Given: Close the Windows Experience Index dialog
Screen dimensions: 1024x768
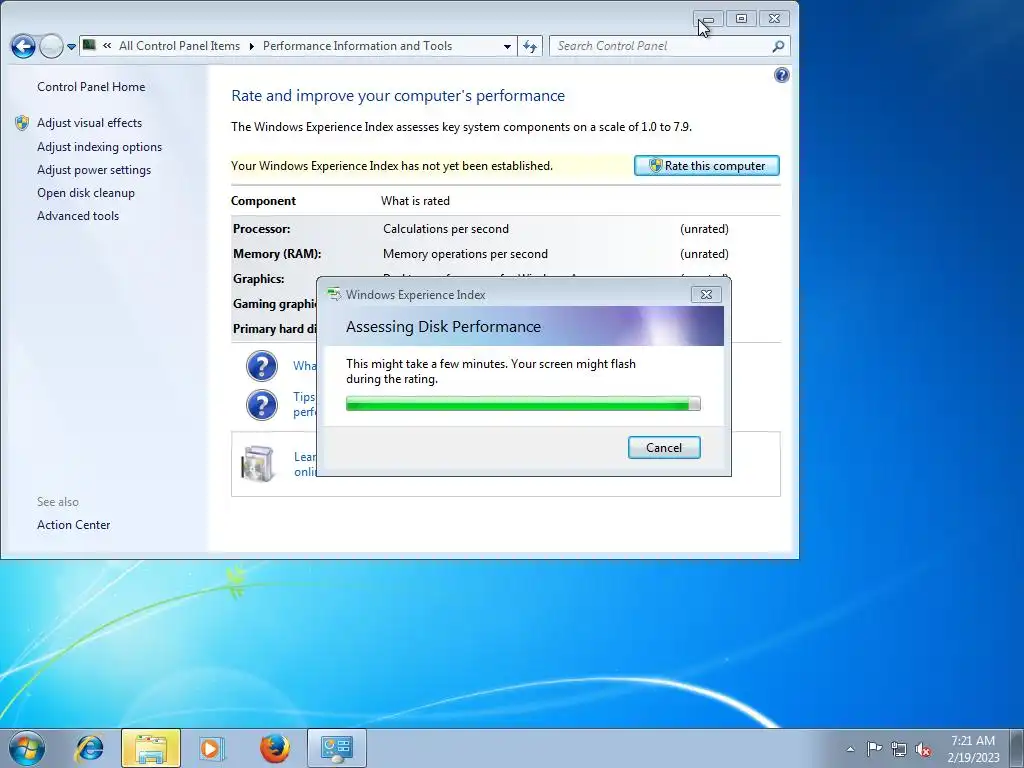Looking at the screenshot, I should click(706, 295).
